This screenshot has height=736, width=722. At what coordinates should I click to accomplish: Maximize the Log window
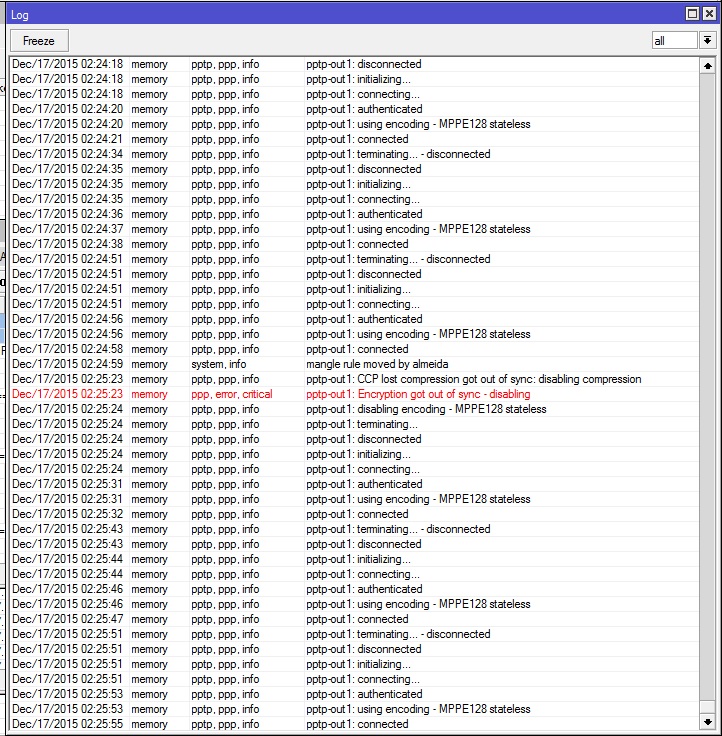coord(692,14)
